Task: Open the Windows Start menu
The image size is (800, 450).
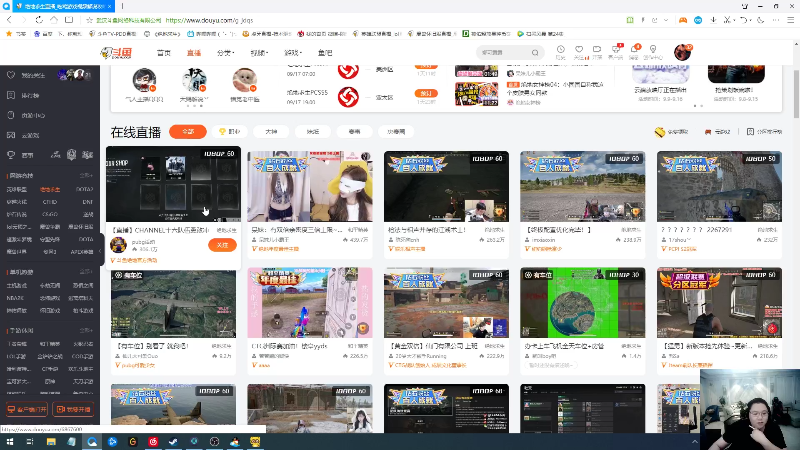Action: pyautogui.click(x=10, y=441)
